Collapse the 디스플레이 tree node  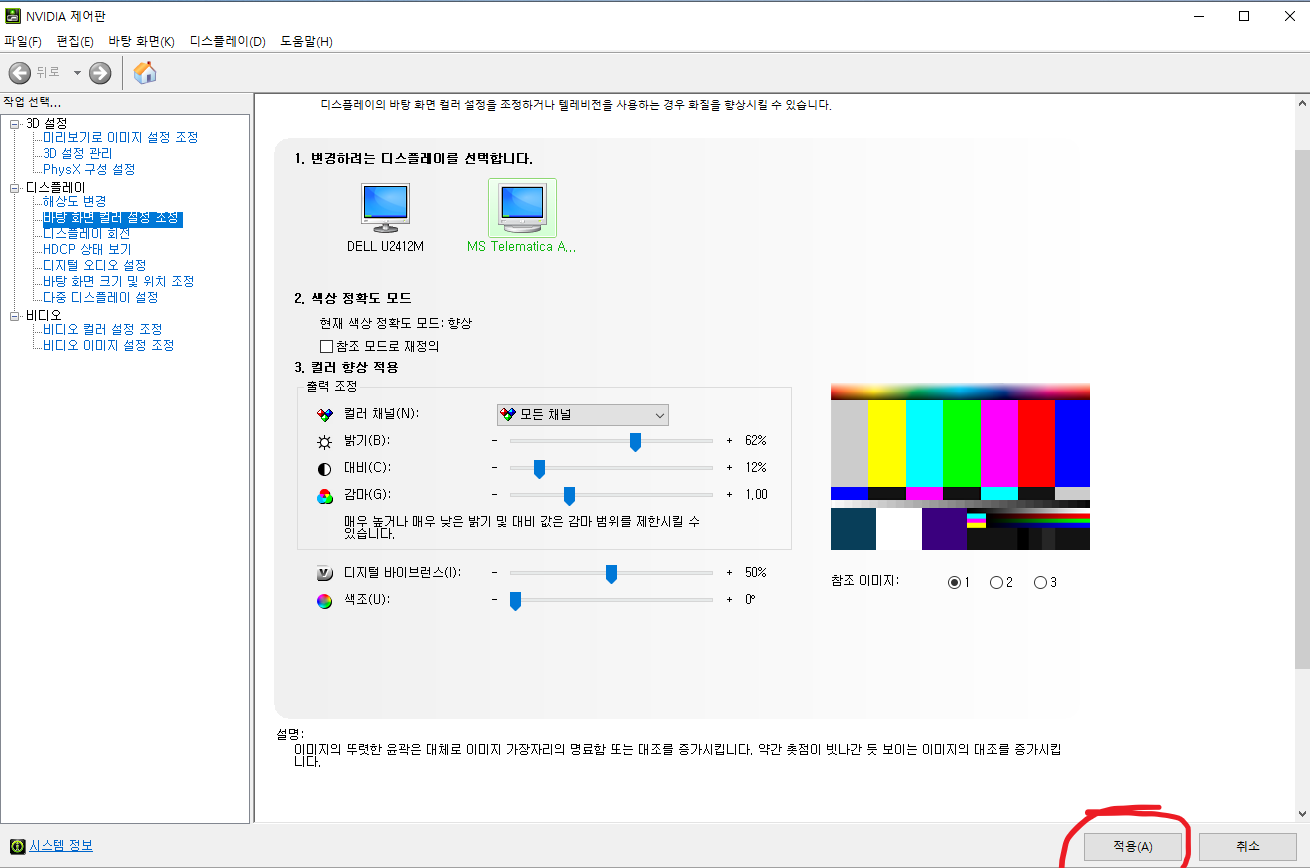(15, 187)
